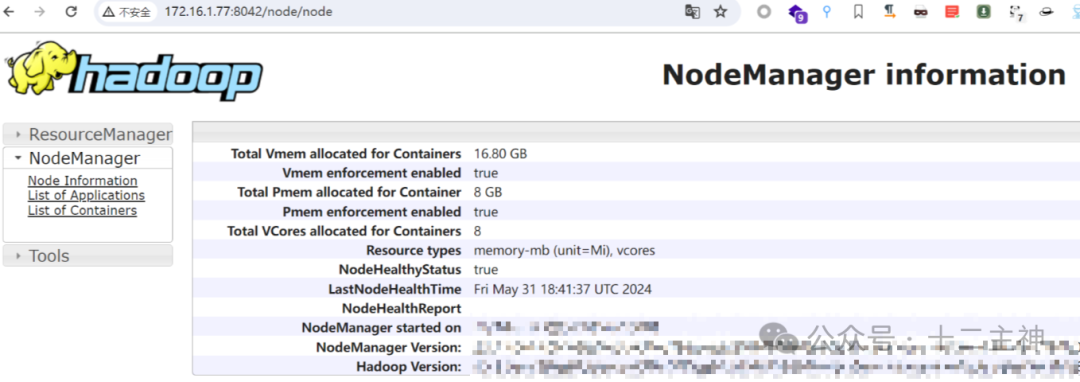Click the Resource types label

pyautogui.click(x=413, y=251)
